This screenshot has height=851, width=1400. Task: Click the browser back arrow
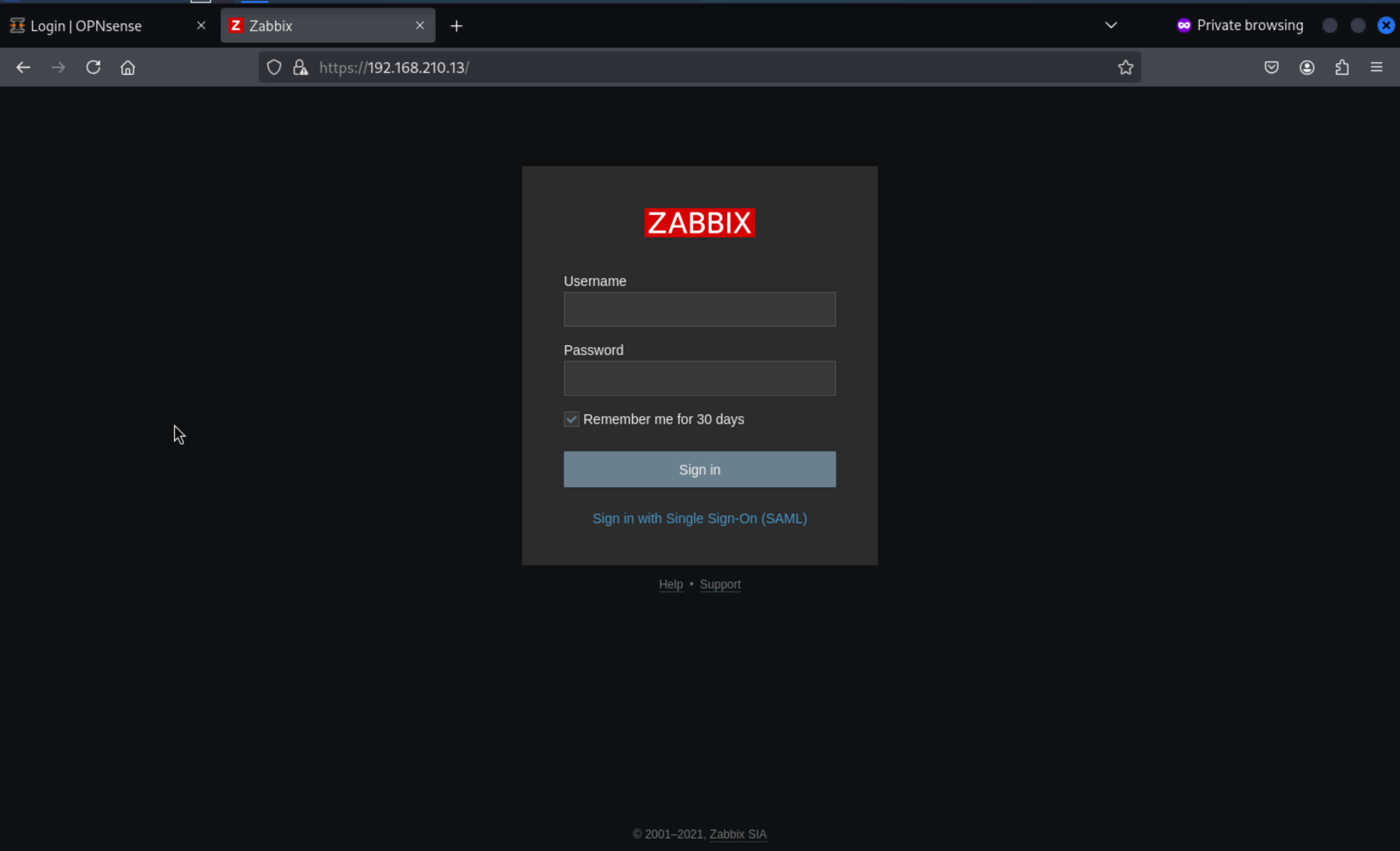click(x=23, y=68)
